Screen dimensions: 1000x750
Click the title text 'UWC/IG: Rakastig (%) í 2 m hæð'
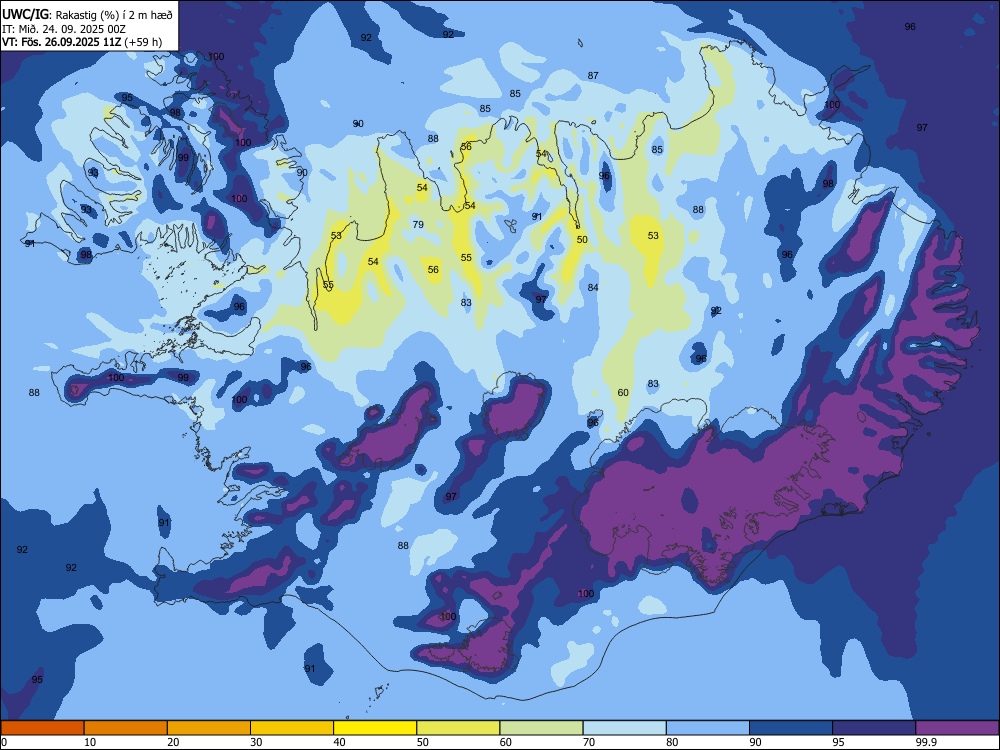pos(87,14)
